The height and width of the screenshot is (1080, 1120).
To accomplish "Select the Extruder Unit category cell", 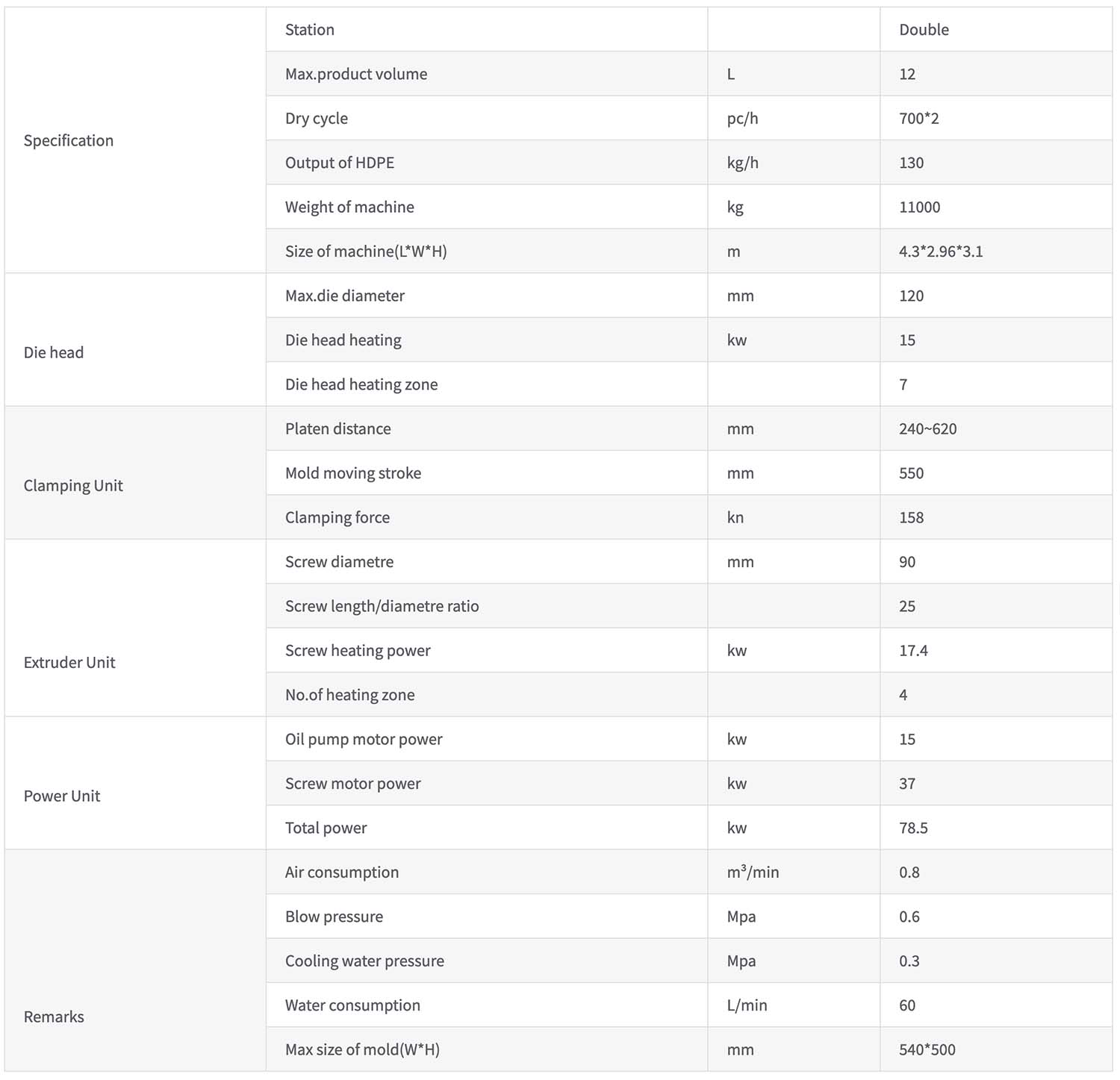I will click(x=135, y=628).
